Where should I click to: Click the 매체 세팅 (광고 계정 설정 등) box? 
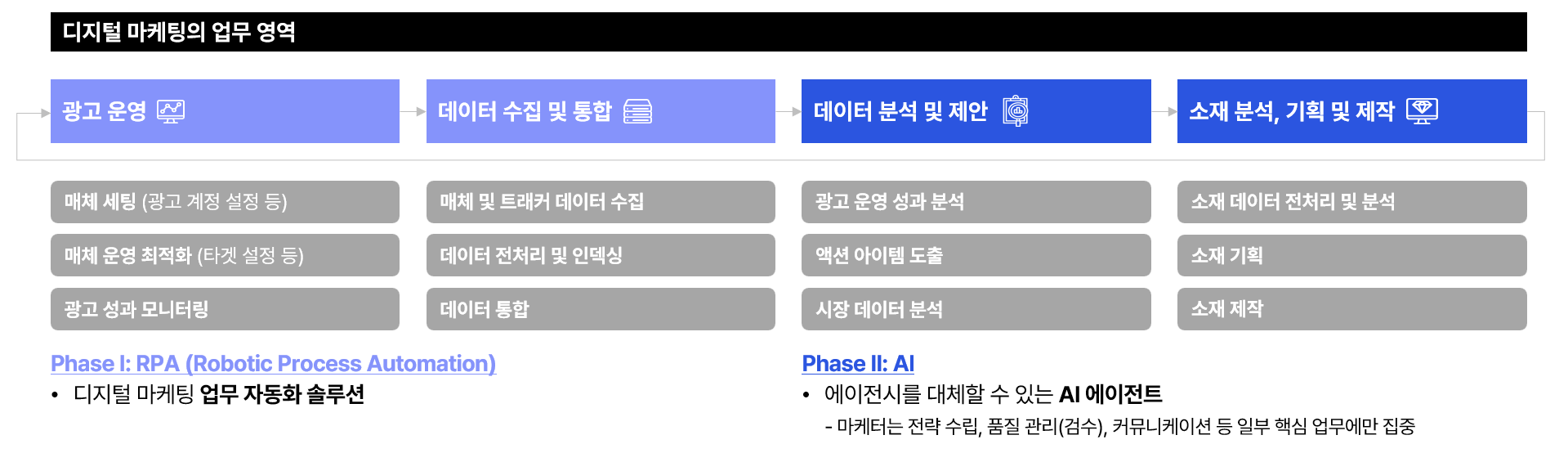click(x=225, y=202)
